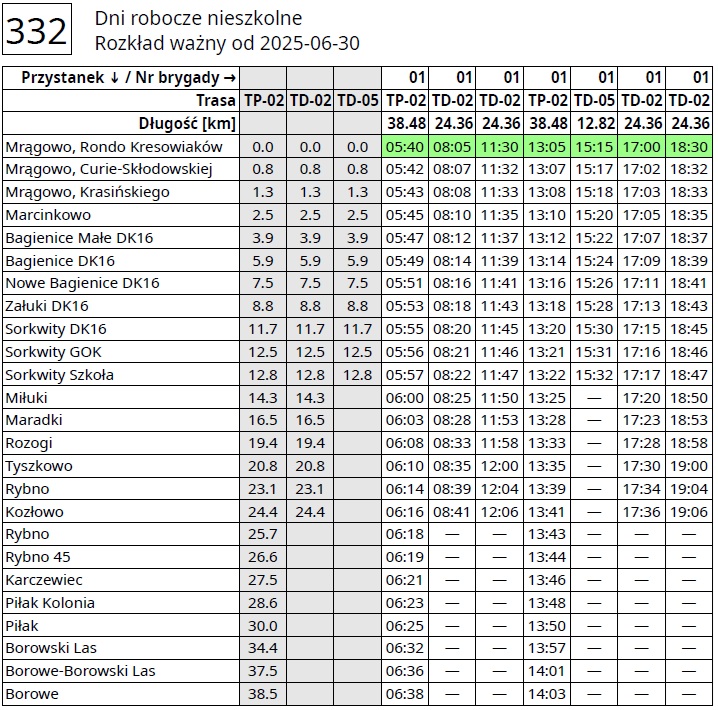This screenshot has height=710, width=718.
Task: Click time 13:57 at Borowski Las
Action: (x=547, y=648)
